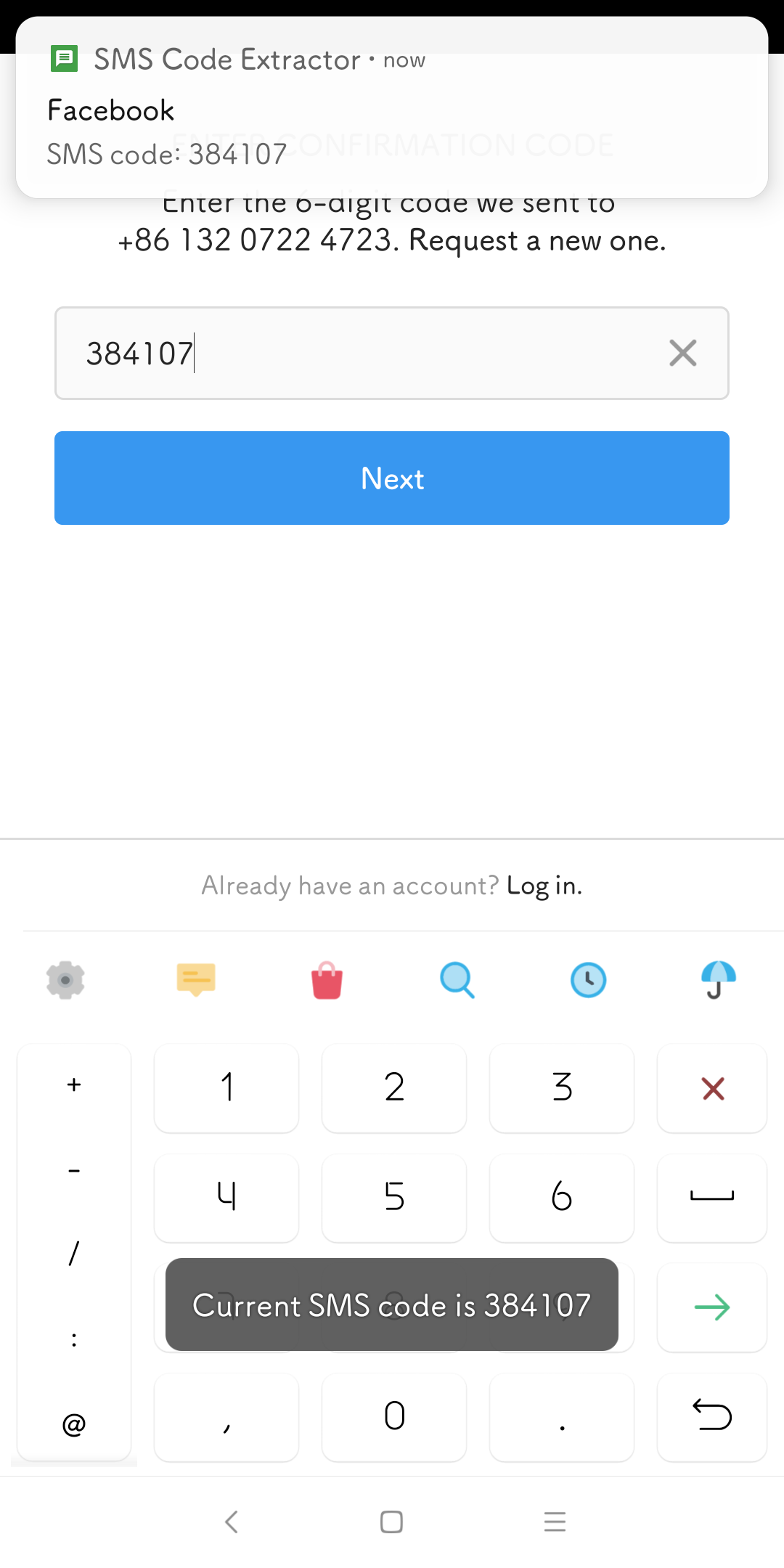784x1568 pixels.
Task: Tap the space bar key
Action: click(712, 1198)
